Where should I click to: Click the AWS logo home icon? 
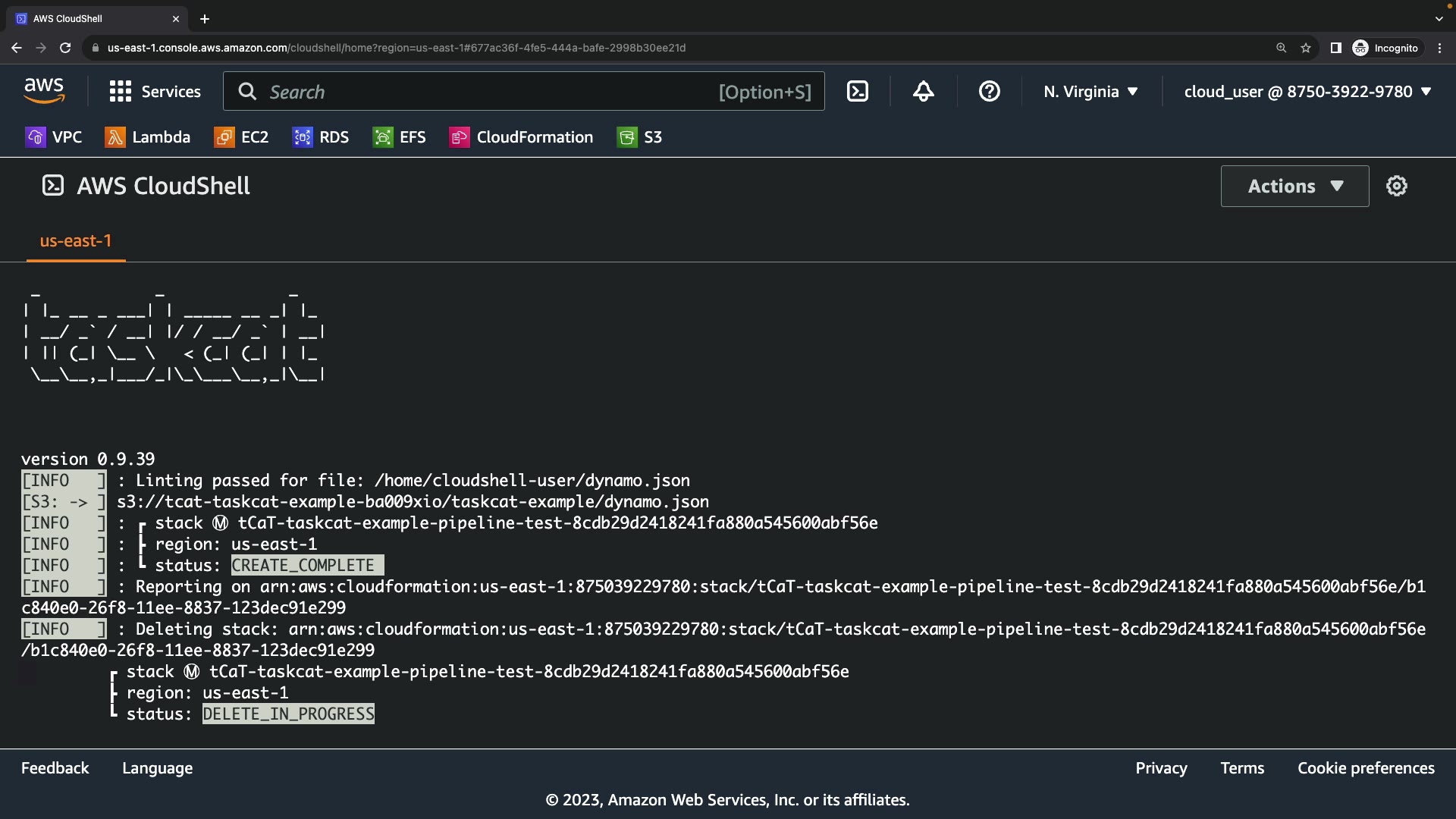tap(44, 92)
